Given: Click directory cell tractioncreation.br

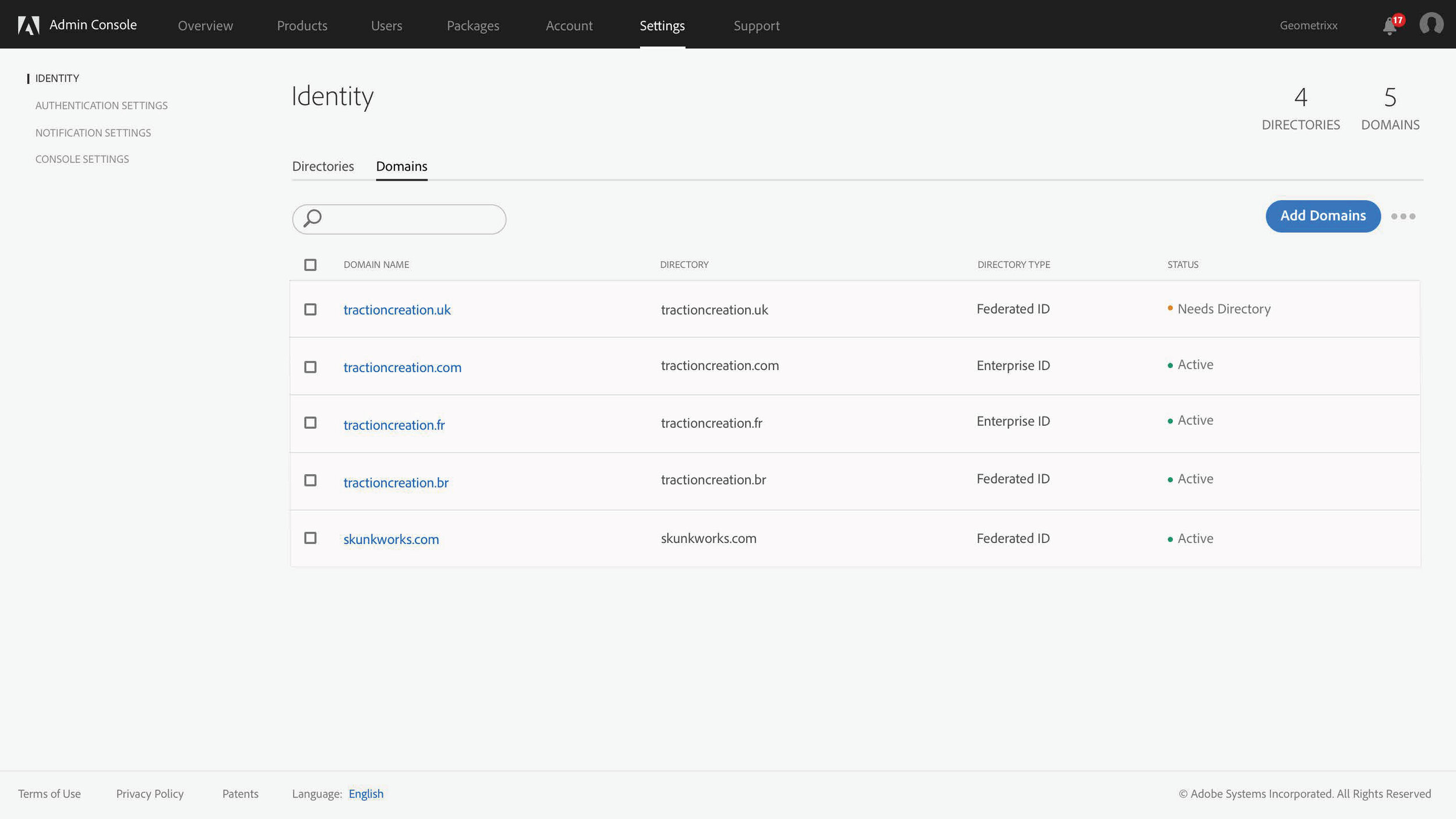Looking at the screenshot, I should [x=713, y=479].
